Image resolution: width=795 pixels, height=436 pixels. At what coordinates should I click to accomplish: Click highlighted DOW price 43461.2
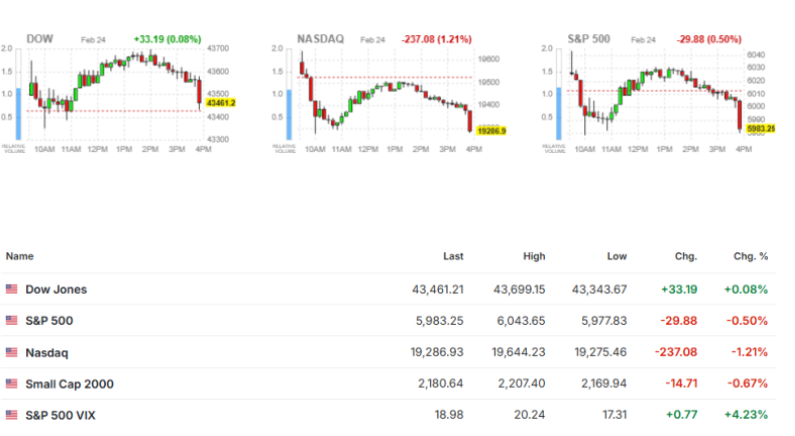pos(221,103)
